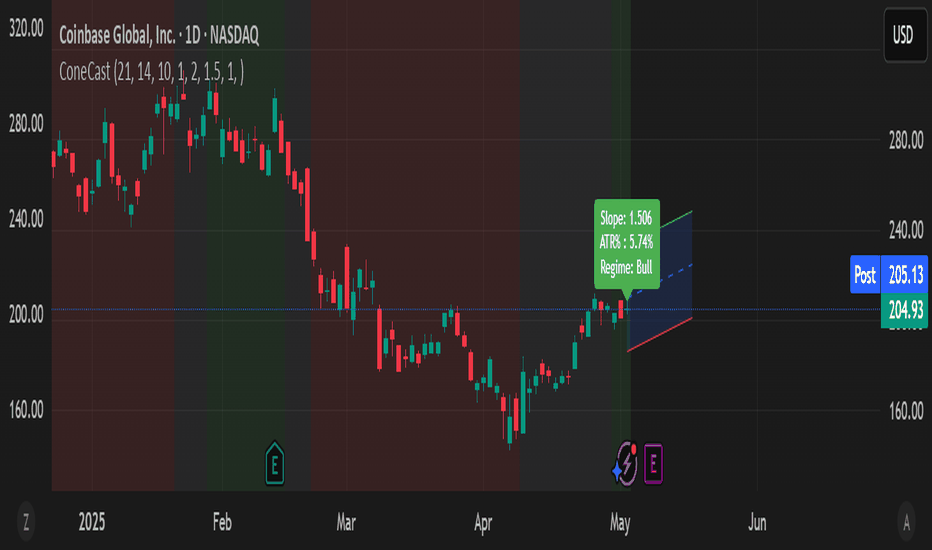Click the May label on time axis
Image resolution: width=932 pixels, height=550 pixels.
coord(621,522)
